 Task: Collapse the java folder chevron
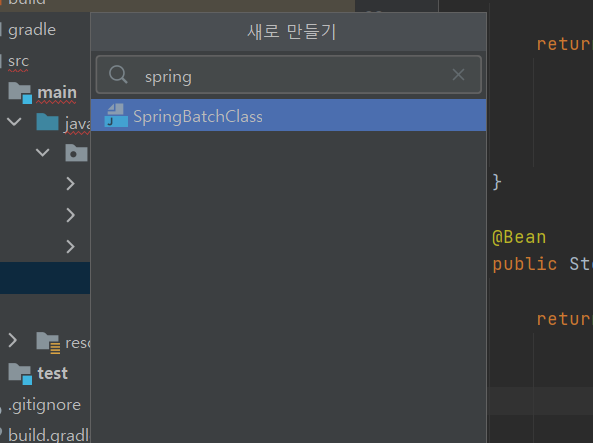(x=14, y=122)
